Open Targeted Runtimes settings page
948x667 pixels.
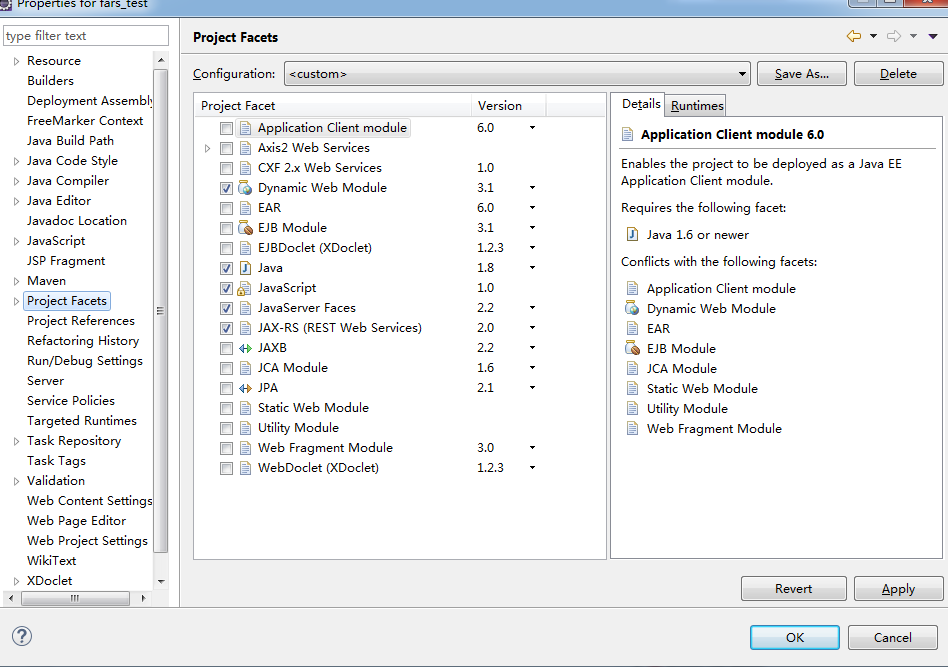point(82,420)
